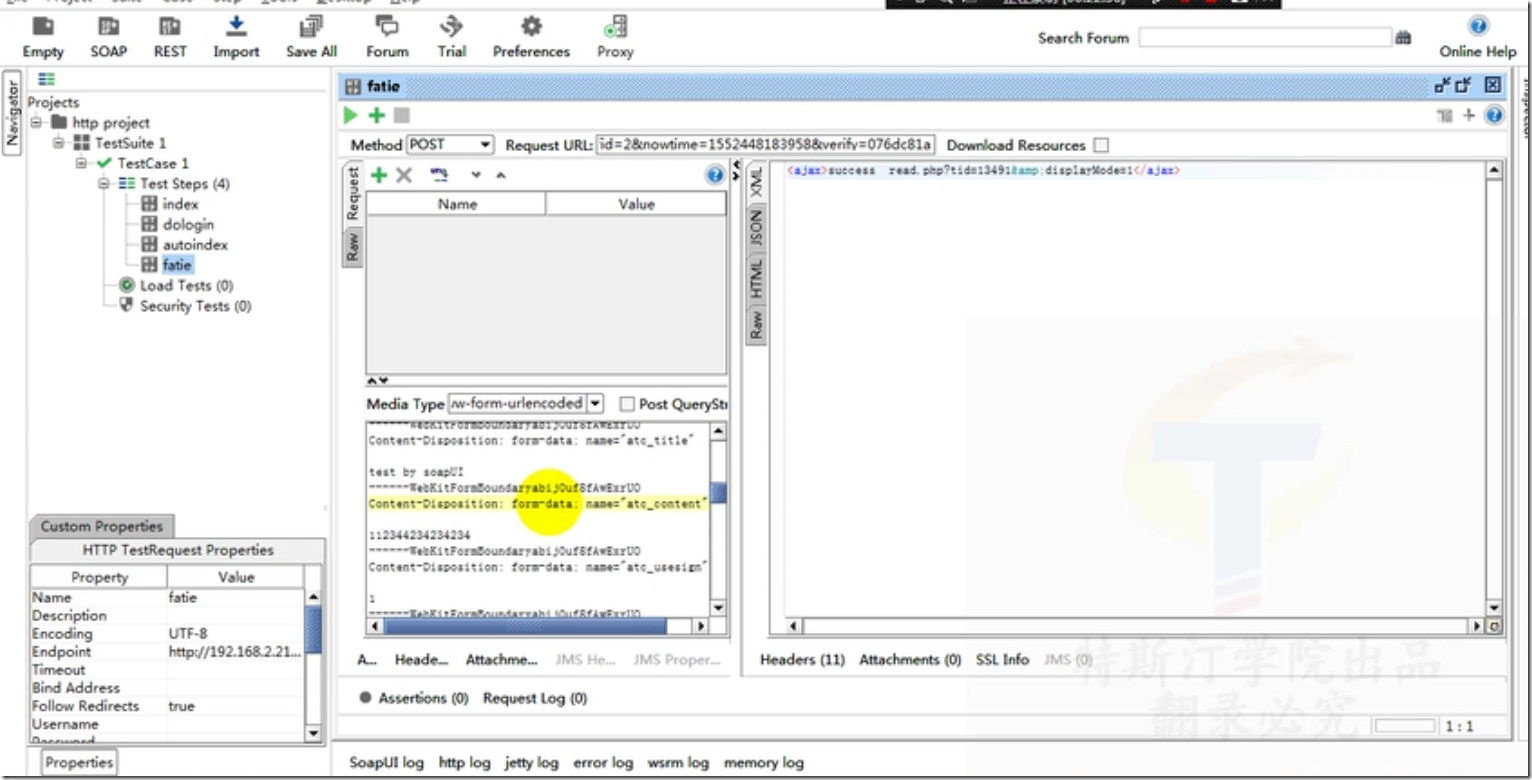Viewport: 1532px width, 780px height.
Task: Open Assertions (0) panel
Action: click(414, 698)
